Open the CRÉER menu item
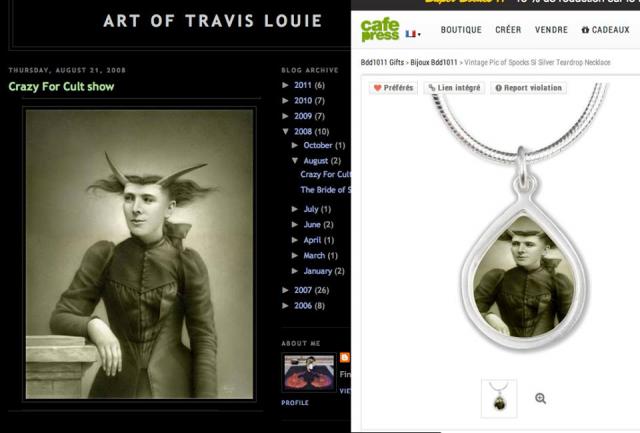This screenshot has height=433, width=640. [508, 30]
